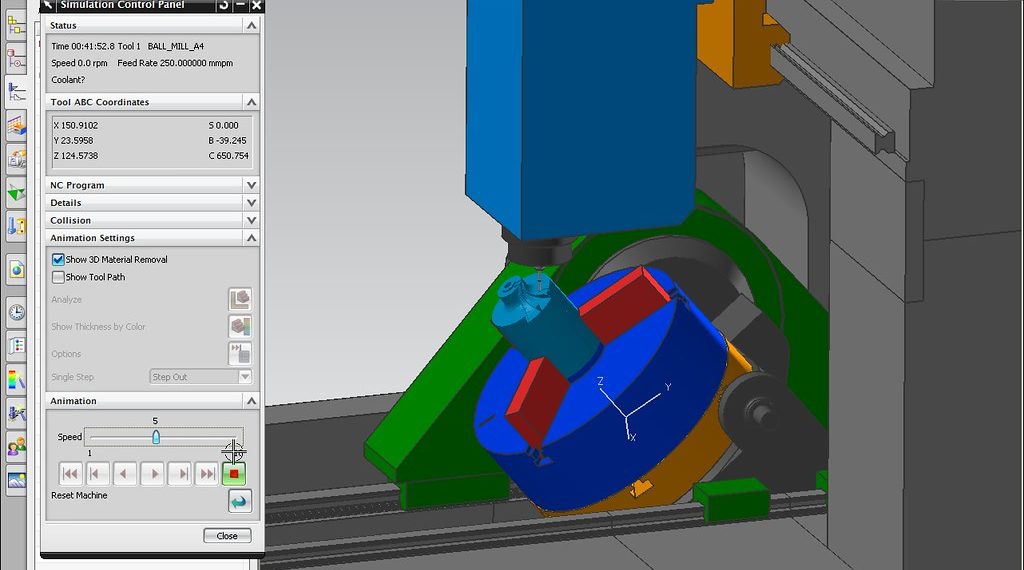
Task: Open the History clock tab in sidebar
Action: 17,312
